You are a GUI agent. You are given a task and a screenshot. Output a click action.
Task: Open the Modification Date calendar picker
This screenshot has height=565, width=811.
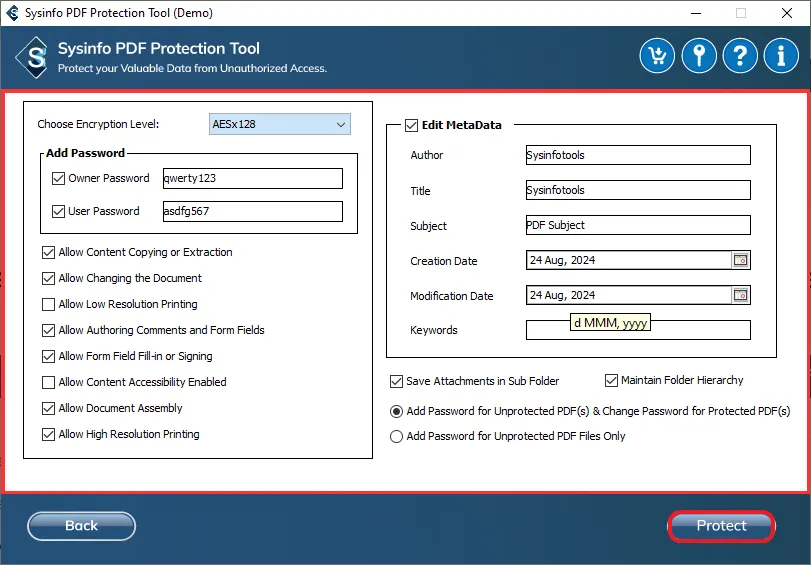tap(740, 295)
